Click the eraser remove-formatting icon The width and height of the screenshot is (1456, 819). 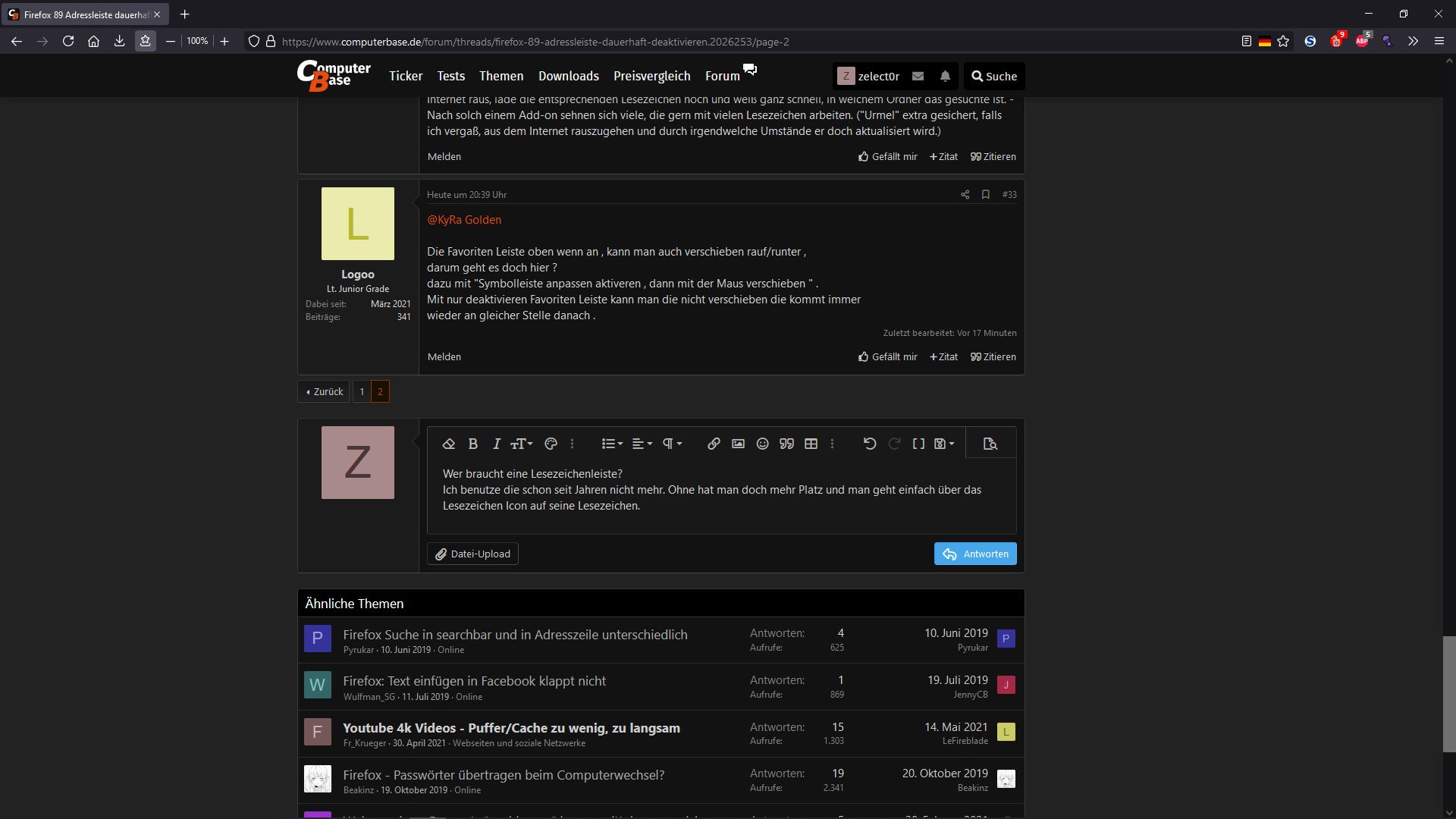tap(448, 444)
